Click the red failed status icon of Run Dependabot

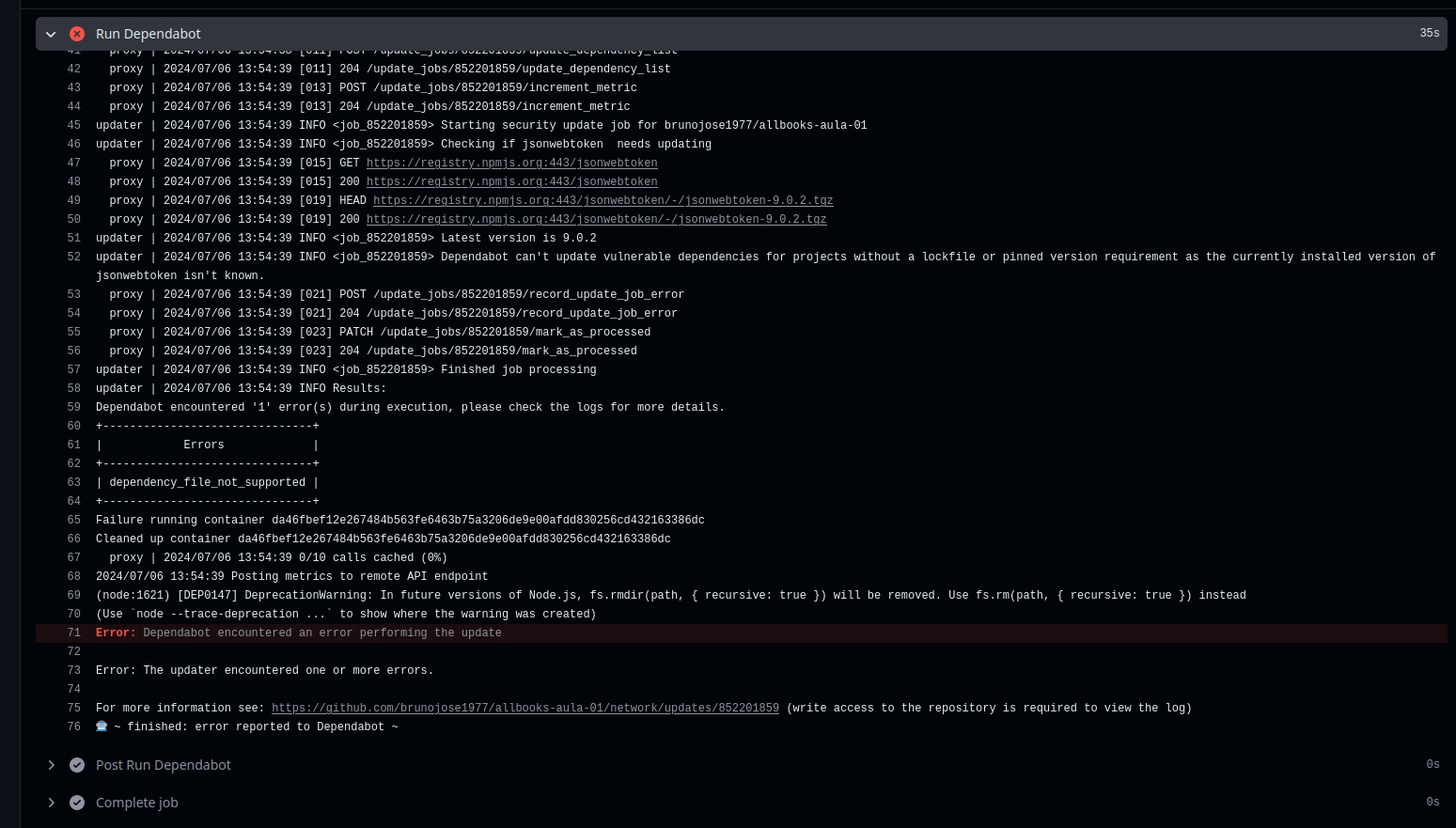tap(77, 34)
